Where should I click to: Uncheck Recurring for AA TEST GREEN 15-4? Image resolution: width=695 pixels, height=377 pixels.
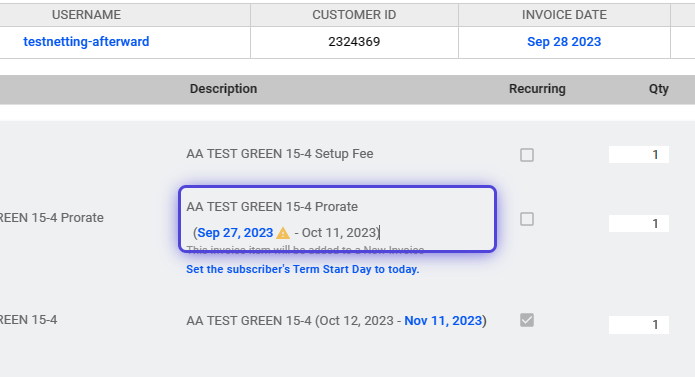527,320
